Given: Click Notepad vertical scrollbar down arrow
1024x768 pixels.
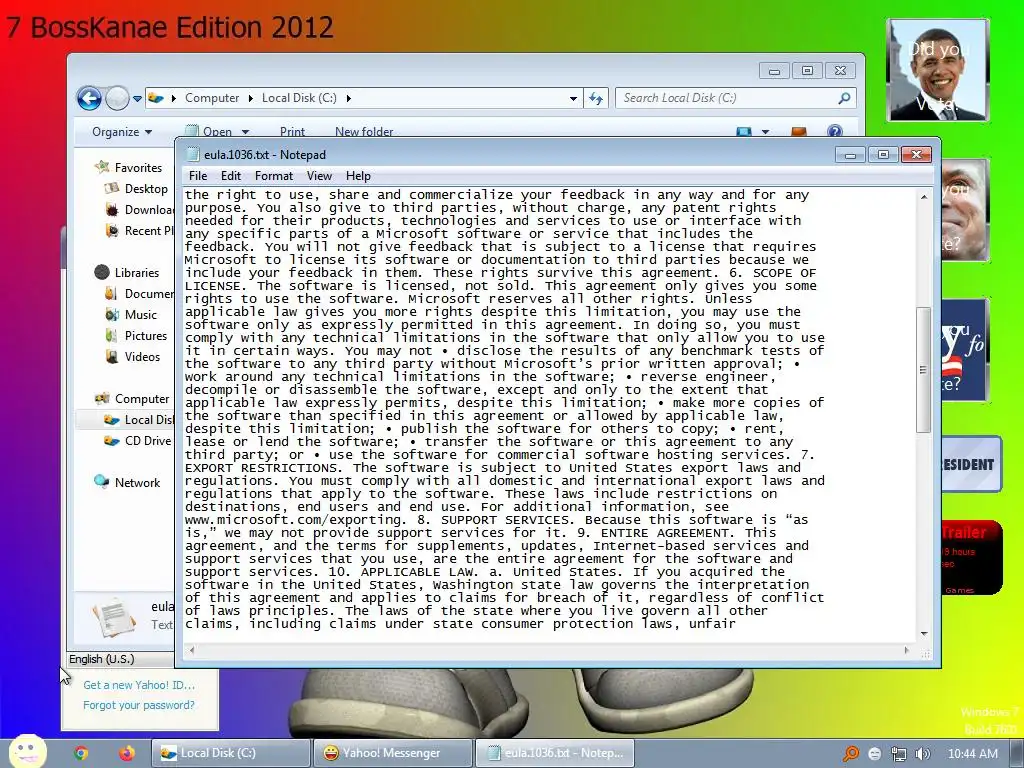Looking at the screenshot, I should pos(923,633).
